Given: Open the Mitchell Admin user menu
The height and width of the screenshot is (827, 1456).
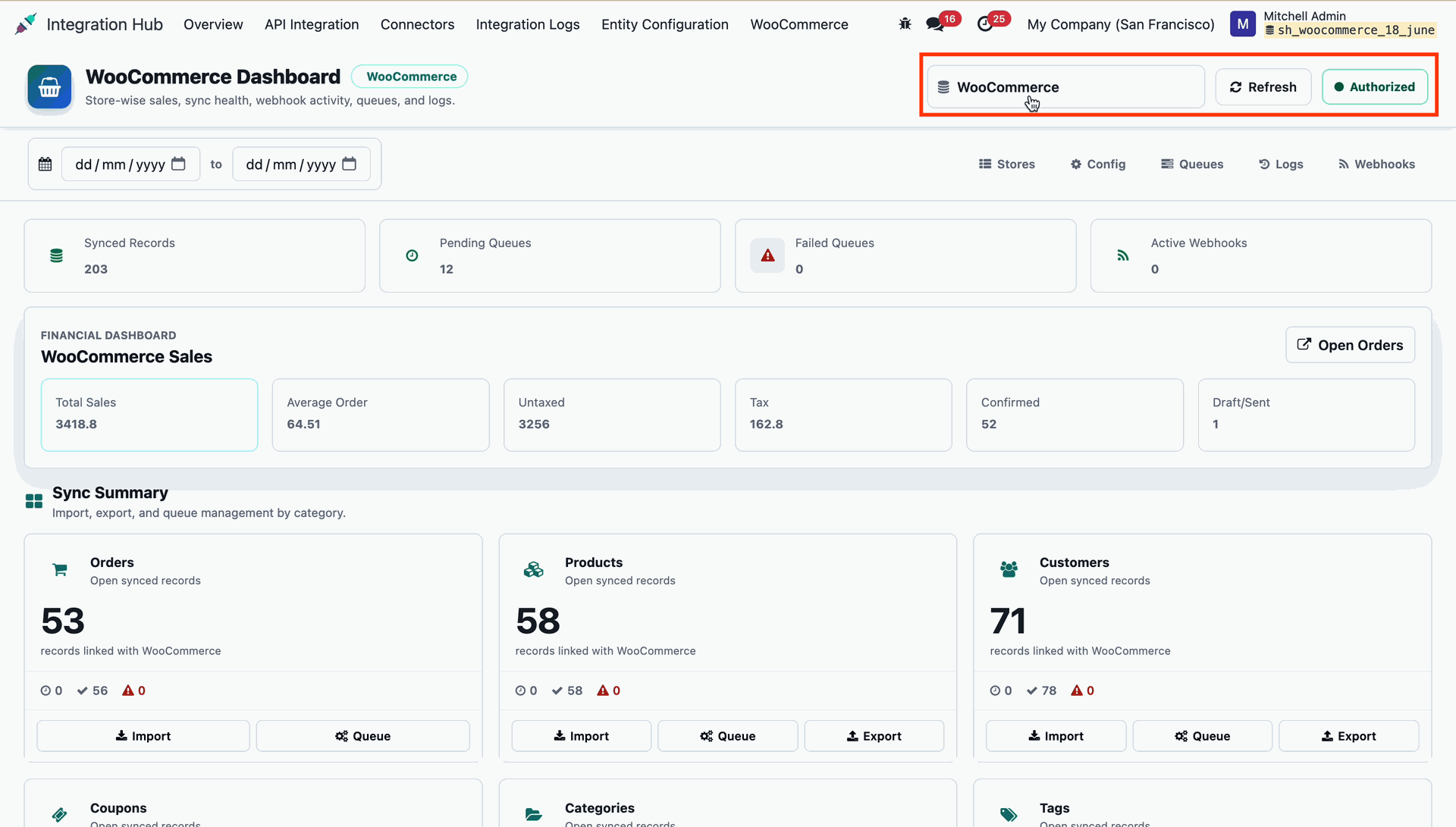Looking at the screenshot, I should (1332, 23).
